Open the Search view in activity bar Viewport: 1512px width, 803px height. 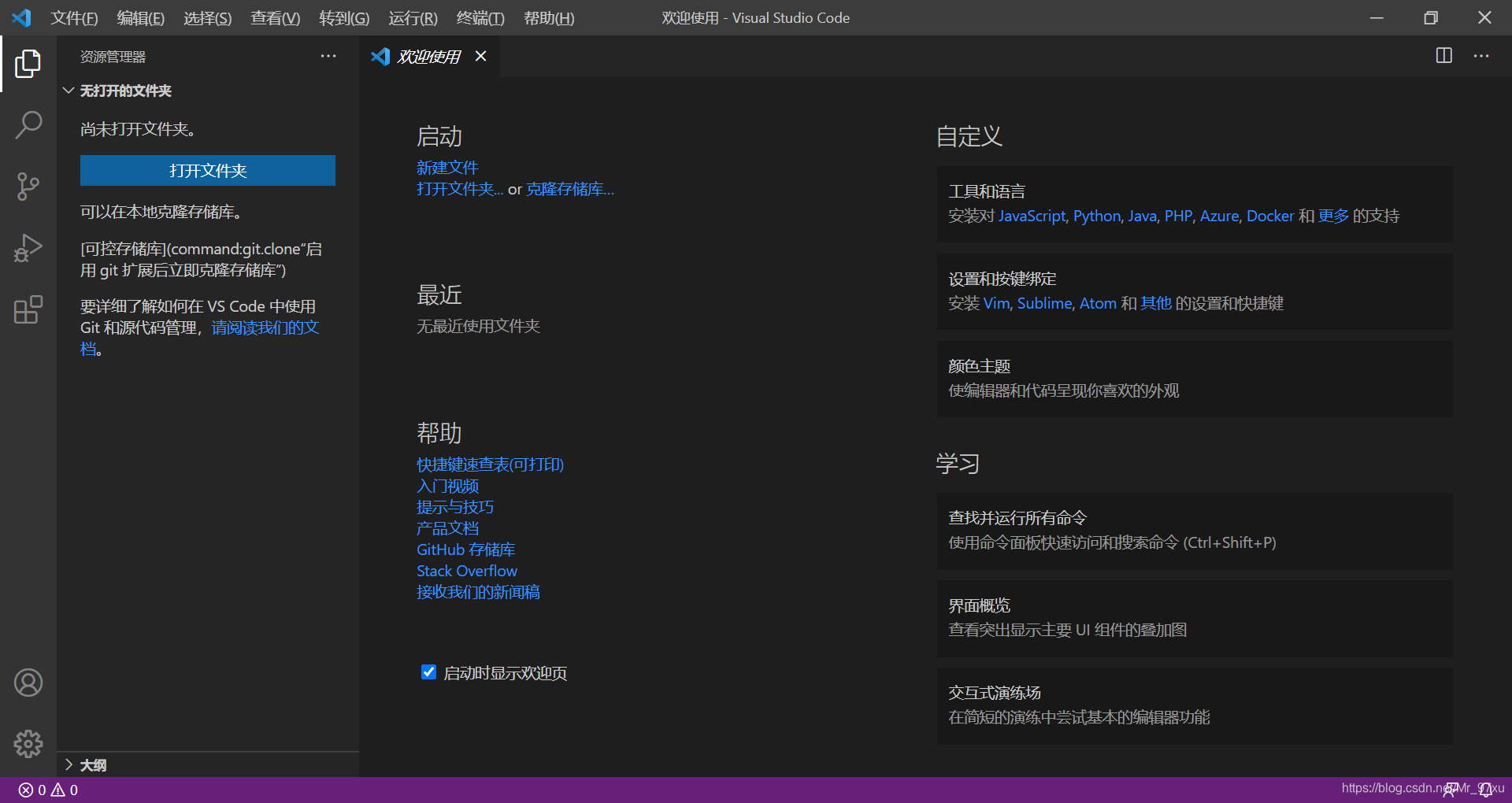point(28,125)
